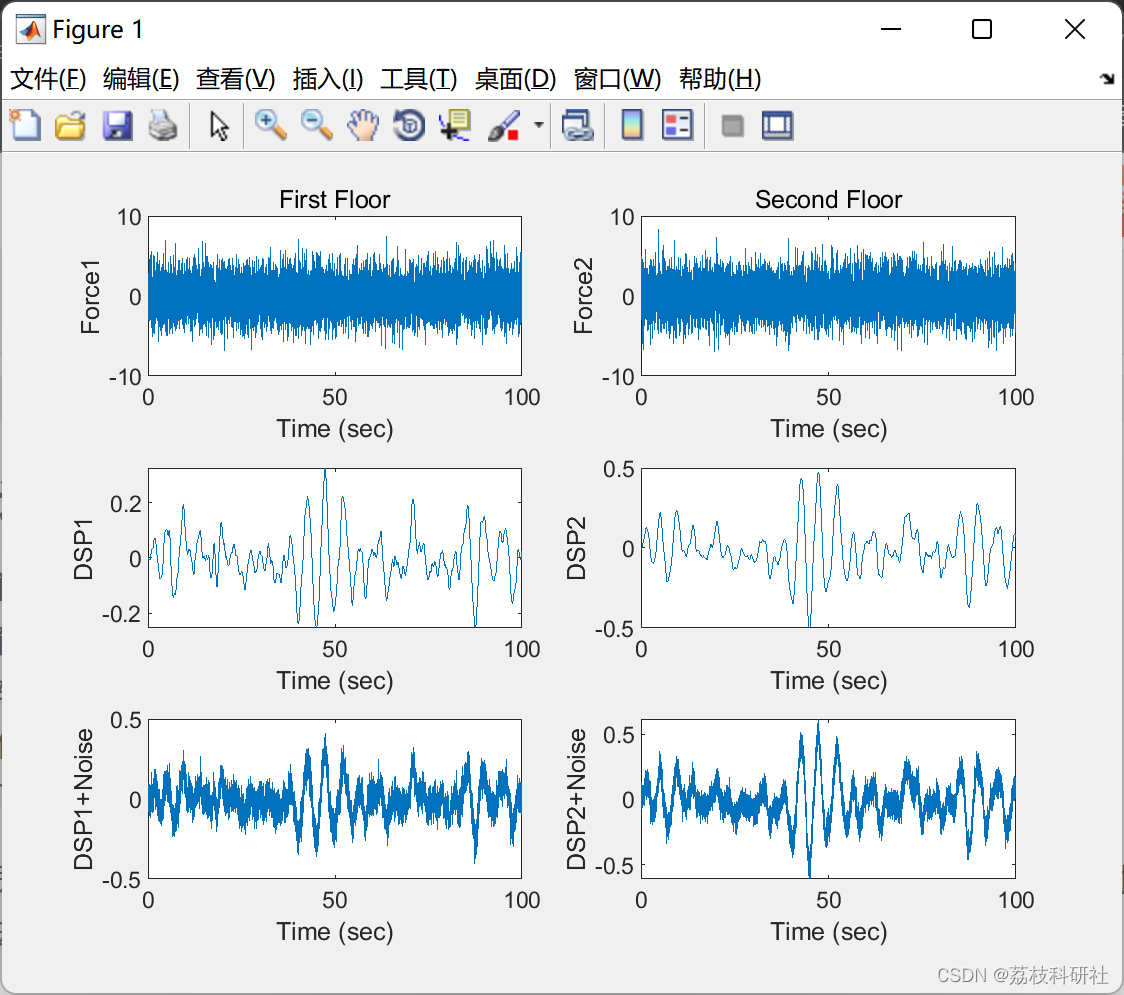Insert a legend using the toolbar icon
This screenshot has width=1124, height=995.
677,125
